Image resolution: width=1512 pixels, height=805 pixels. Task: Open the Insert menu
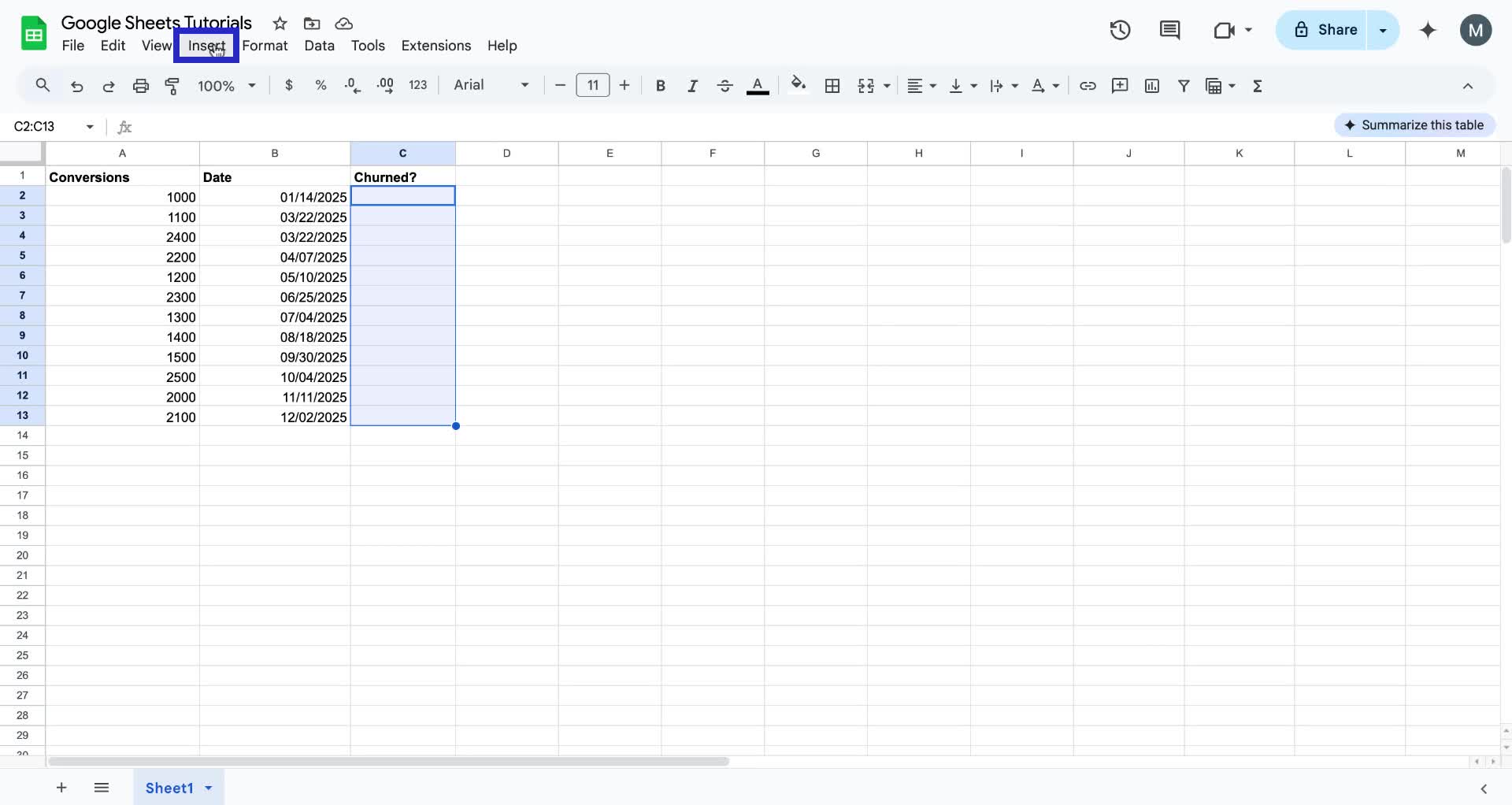pos(206,46)
